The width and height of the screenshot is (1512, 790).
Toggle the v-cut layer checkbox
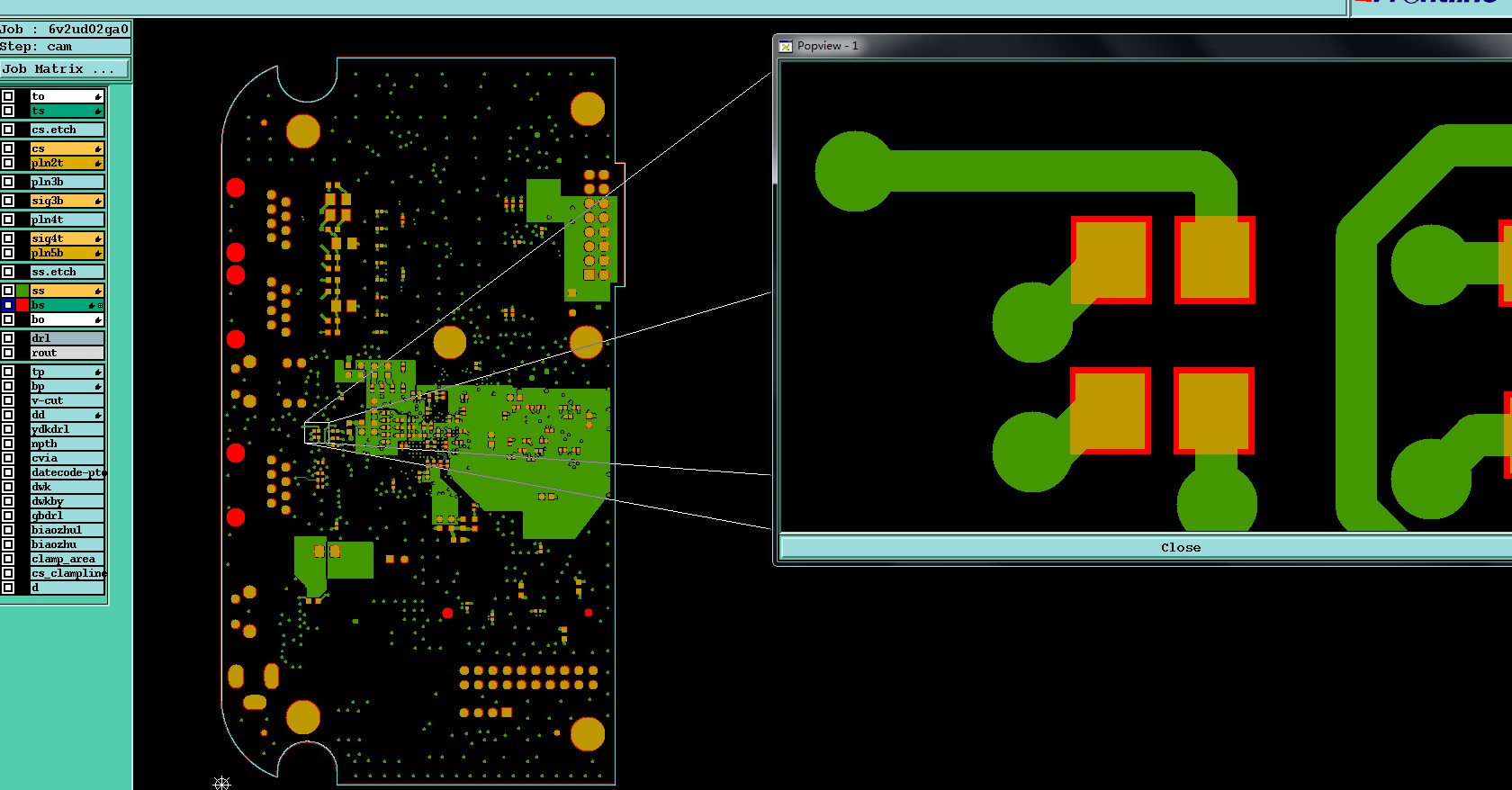(x=8, y=400)
